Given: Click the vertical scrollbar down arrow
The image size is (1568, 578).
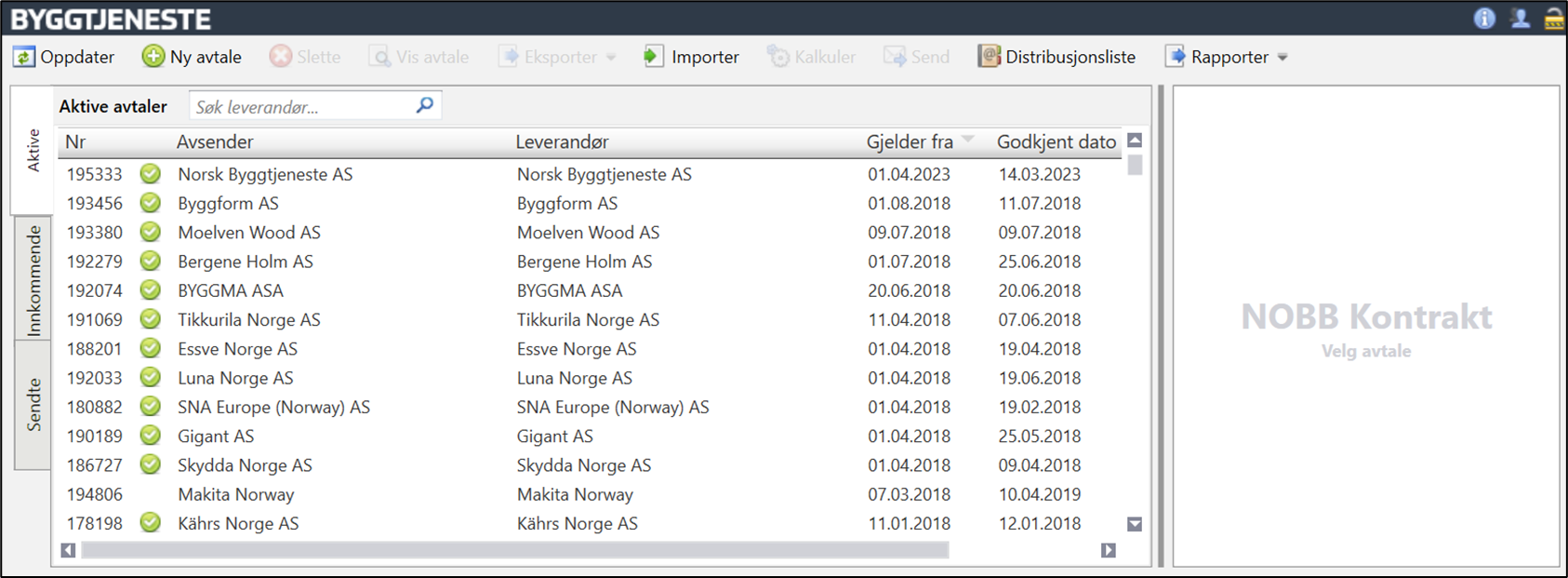Looking at the screenshot, I should click(x=1135, y=524).
